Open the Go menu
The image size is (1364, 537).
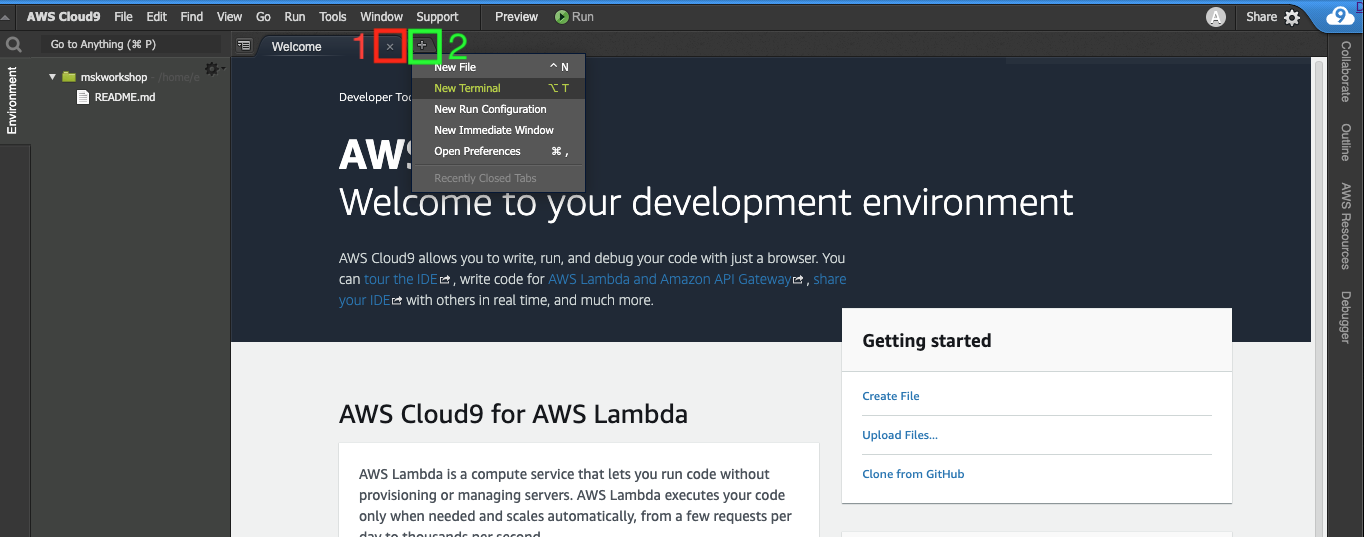point(264,17)
